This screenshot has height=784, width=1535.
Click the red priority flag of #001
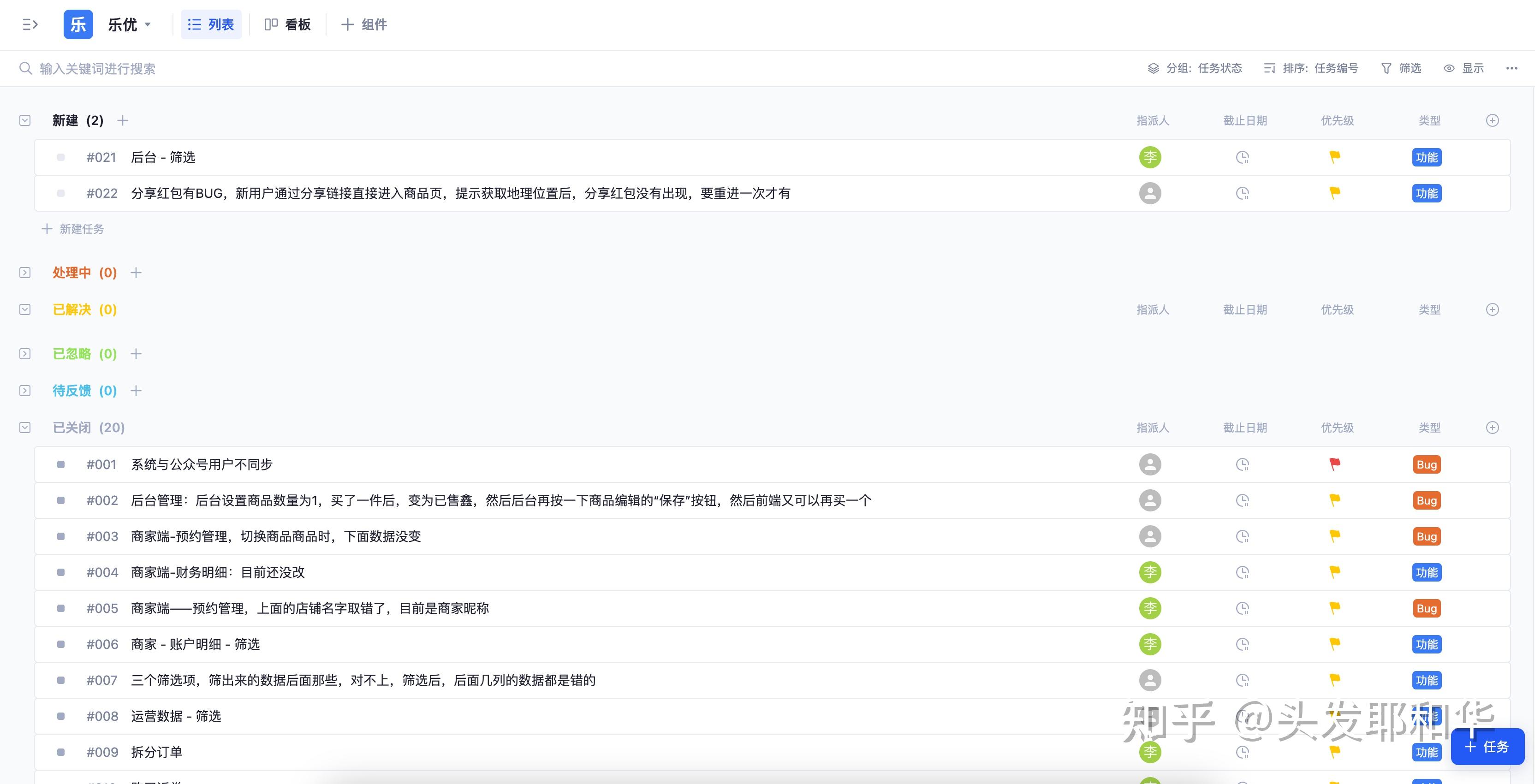1335,464
